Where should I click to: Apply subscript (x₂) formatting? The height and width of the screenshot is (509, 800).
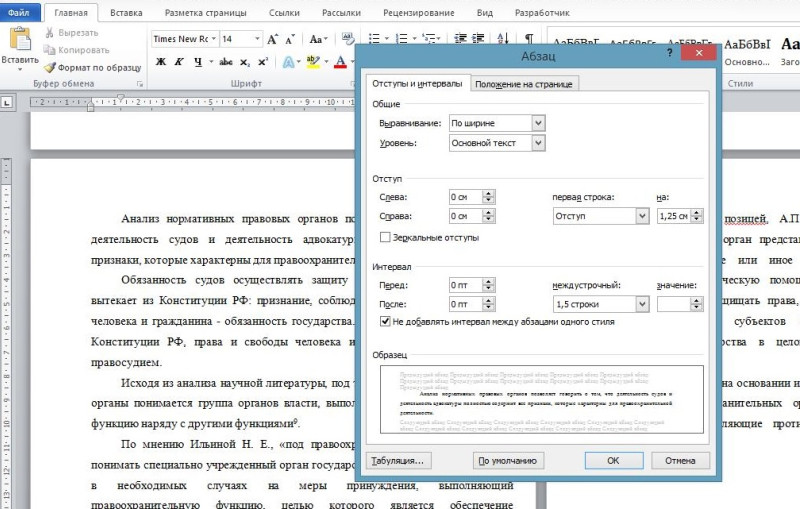[x=245, y=62]
